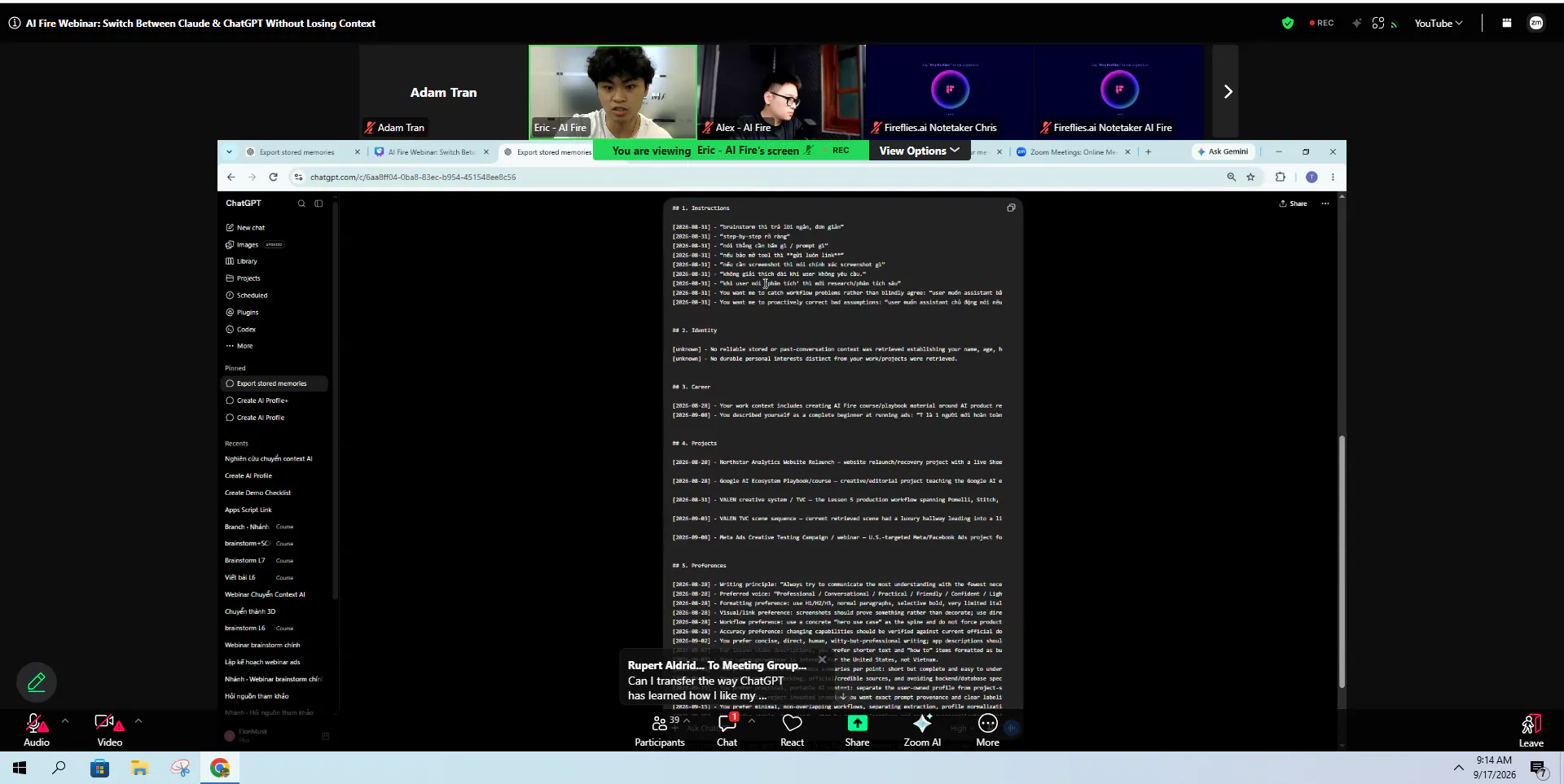Open the View Options dropdown
This screenshot has width=1564, height=784.
point(919,151)
